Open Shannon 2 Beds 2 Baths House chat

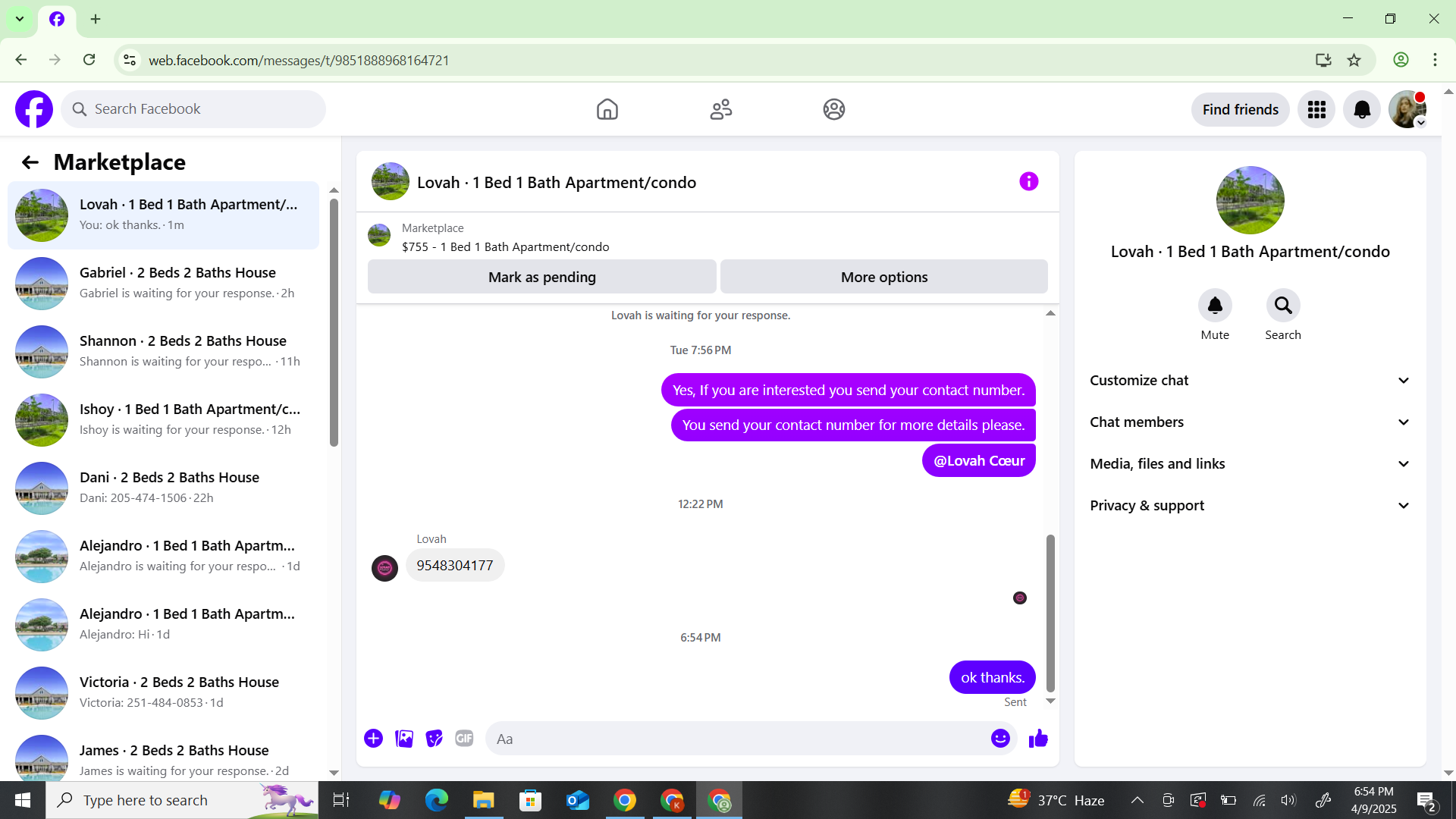click(163, 352)
